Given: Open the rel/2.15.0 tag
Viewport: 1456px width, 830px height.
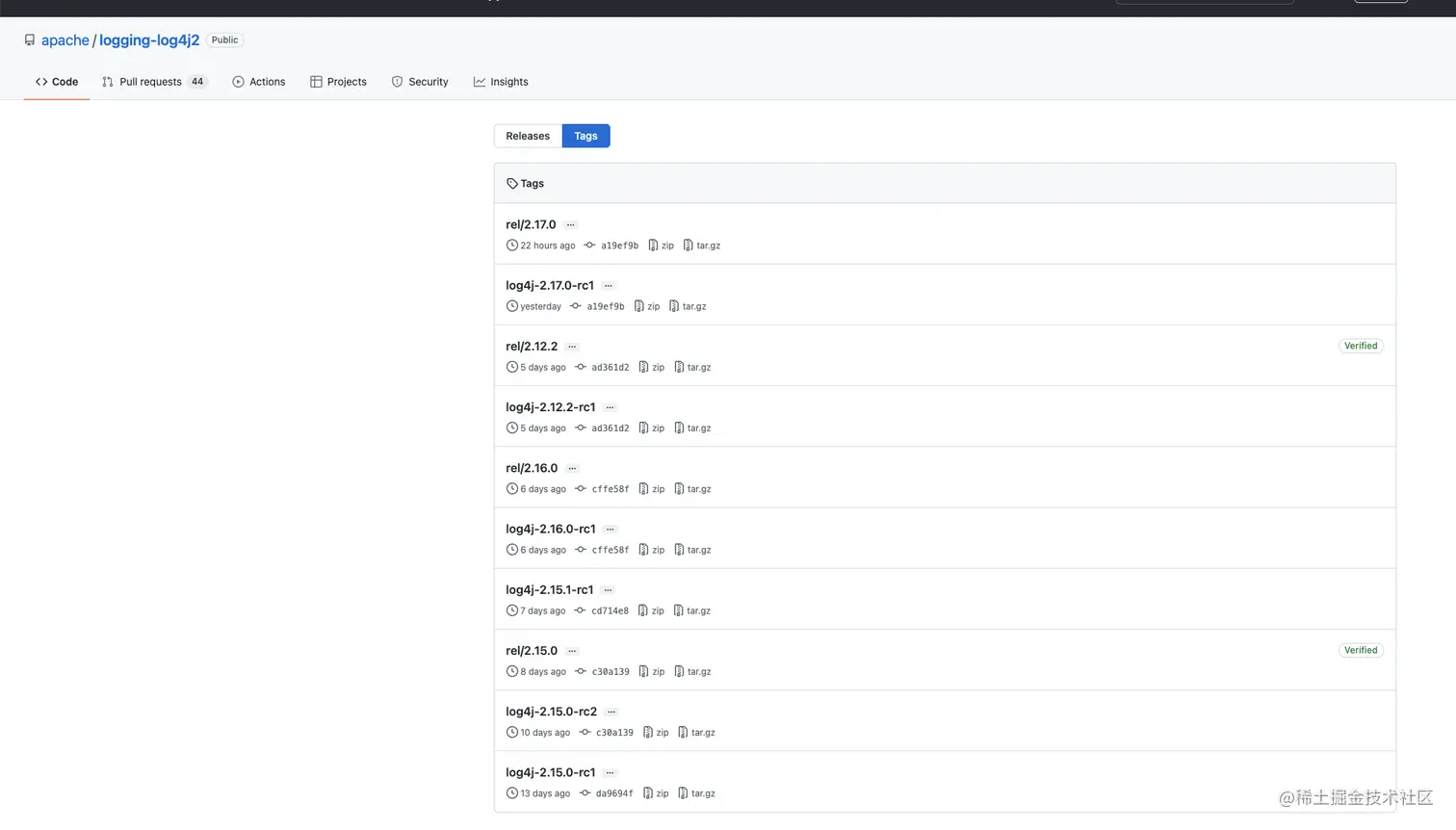Looking at the screenshot, I should [532, 650].
